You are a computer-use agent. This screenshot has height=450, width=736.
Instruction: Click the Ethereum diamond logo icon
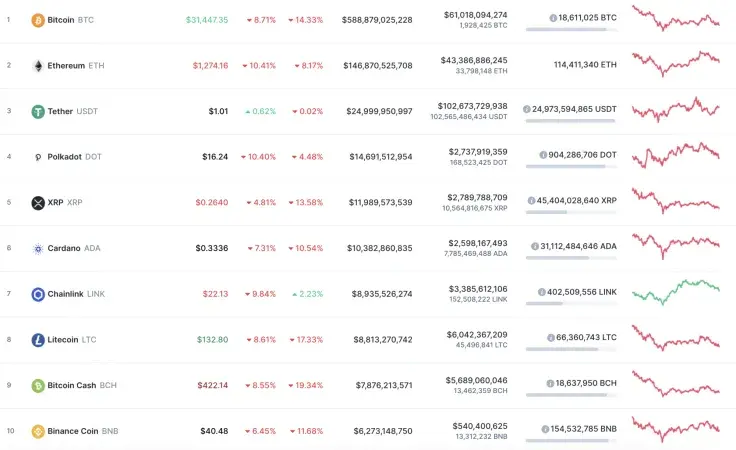(38, 66)
